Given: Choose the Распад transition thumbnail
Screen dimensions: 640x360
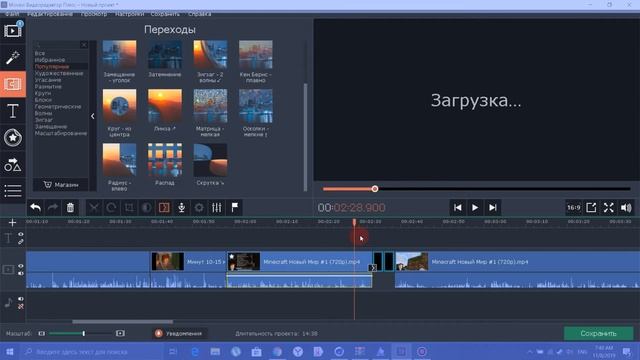Looking at the screenshot, I should (x=165, y=160).
